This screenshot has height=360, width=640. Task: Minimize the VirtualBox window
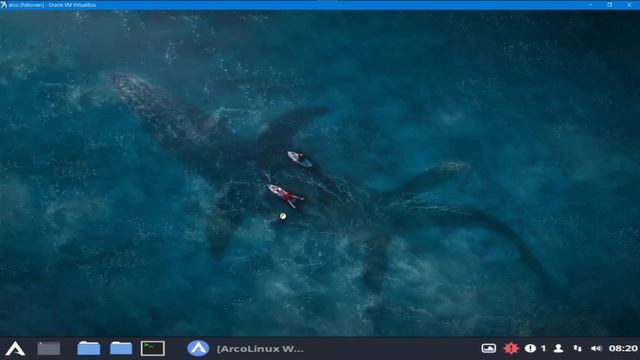[590, 4]
